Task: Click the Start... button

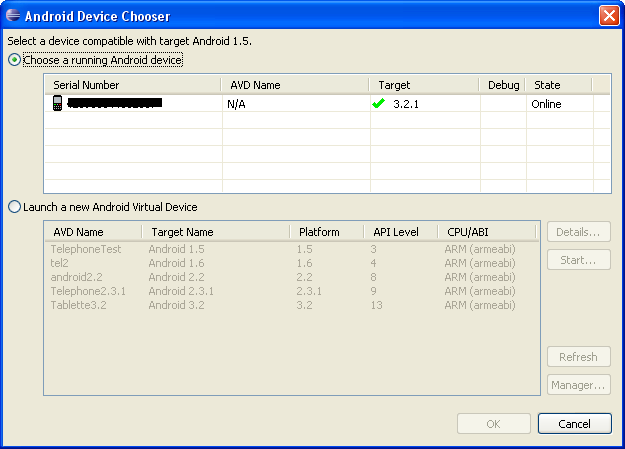Action: 579,260
